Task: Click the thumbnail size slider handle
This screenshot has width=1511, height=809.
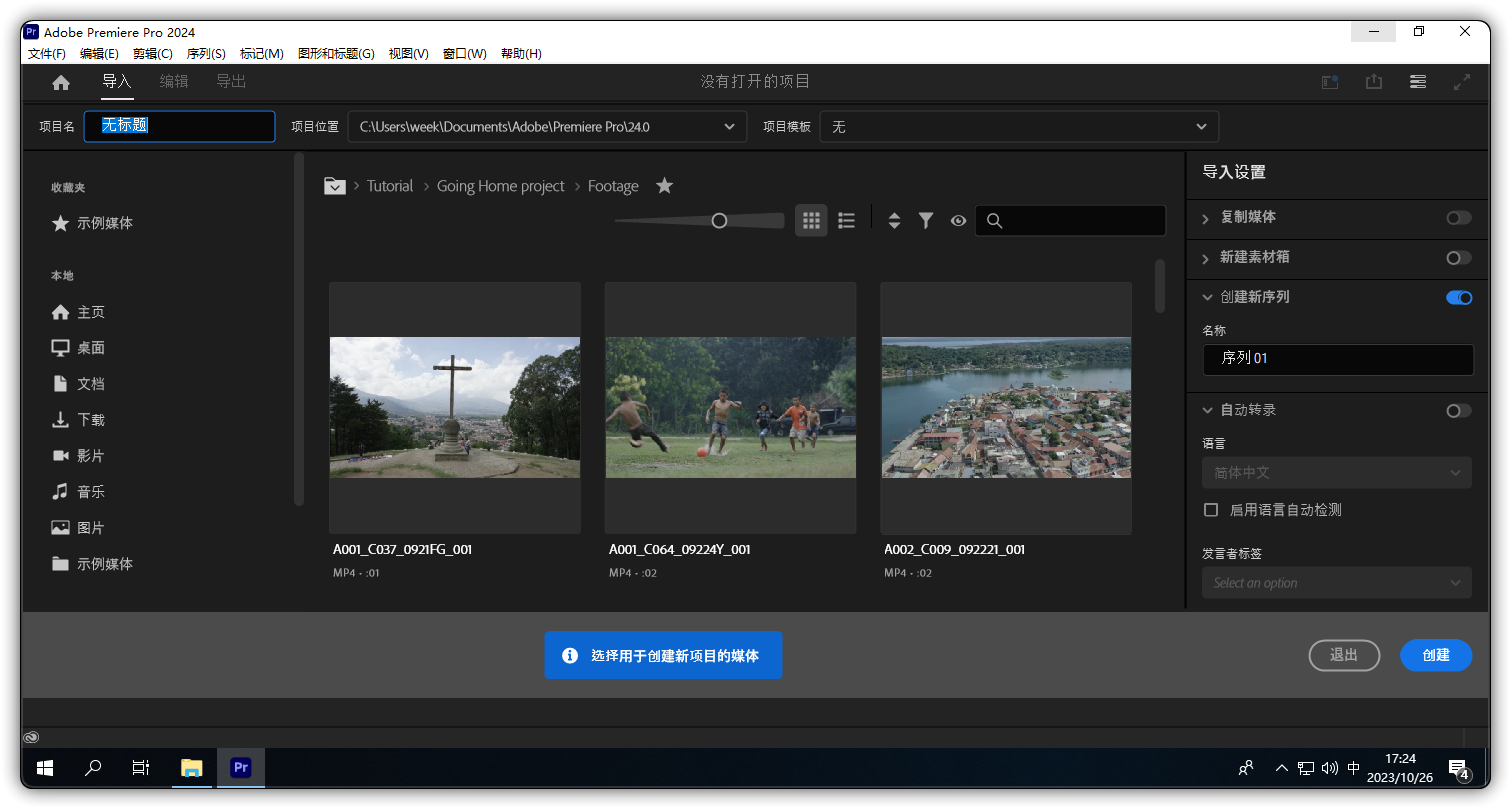Action: (719, 221)
